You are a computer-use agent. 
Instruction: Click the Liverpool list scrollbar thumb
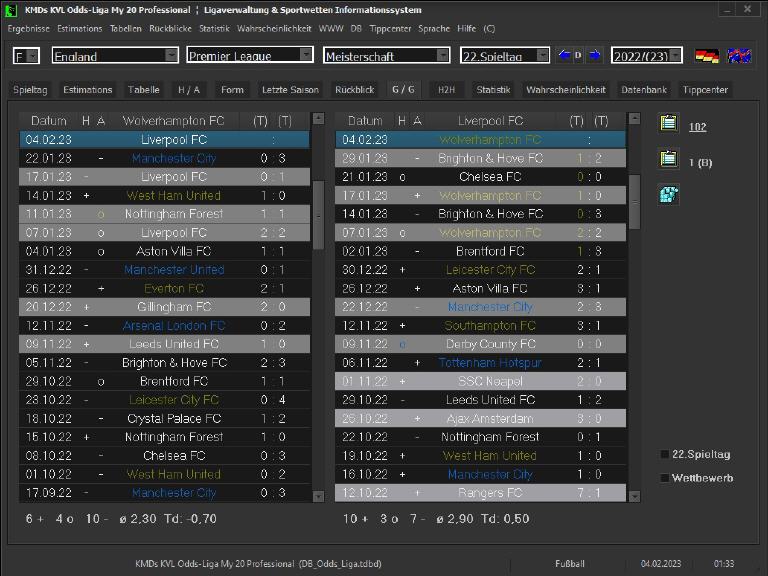[634, 202]
